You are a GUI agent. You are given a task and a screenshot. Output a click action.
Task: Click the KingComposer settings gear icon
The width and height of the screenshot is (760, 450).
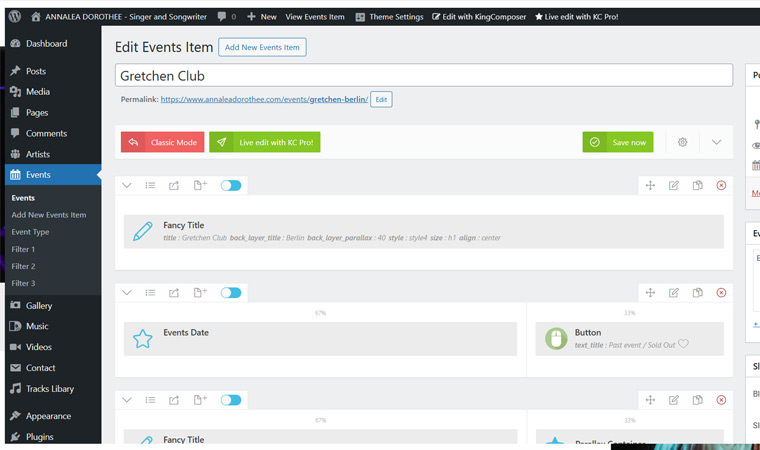coord(682,142)
